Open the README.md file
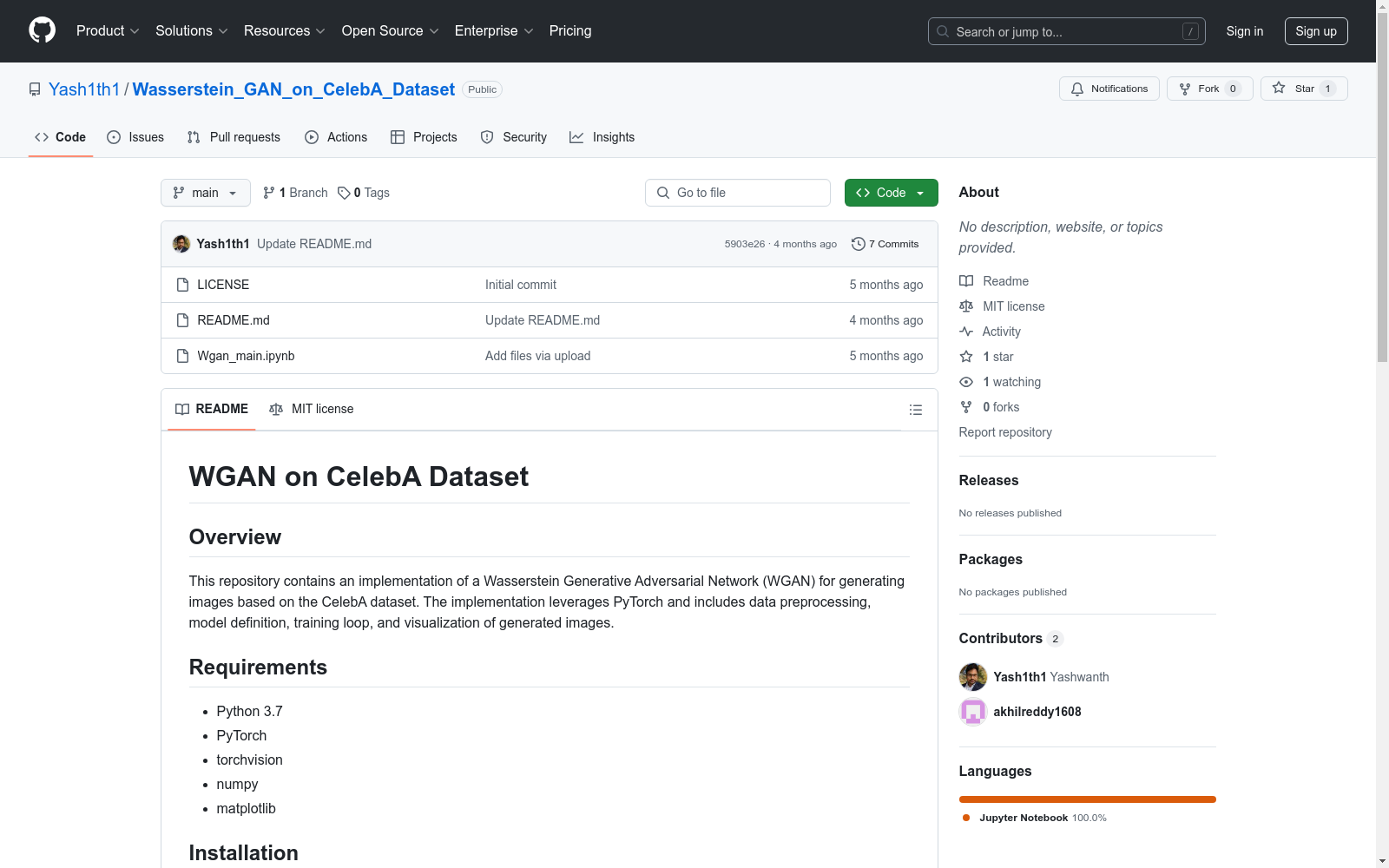The height and width of the screenshot is (868, 1389). click(x=234, y=320)
